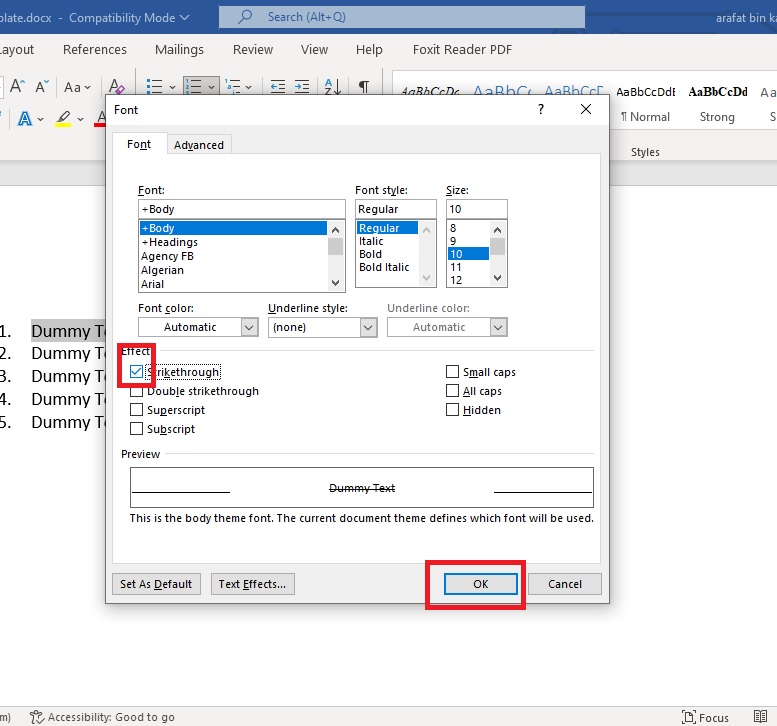
Task: Uncheck the Strikethrough checkbox
Action: pyautogui.click(x=136, y=372)
